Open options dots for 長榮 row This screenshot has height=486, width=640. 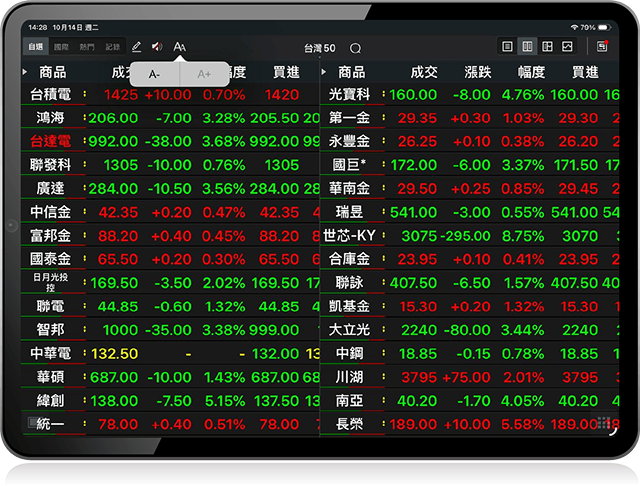383,424
